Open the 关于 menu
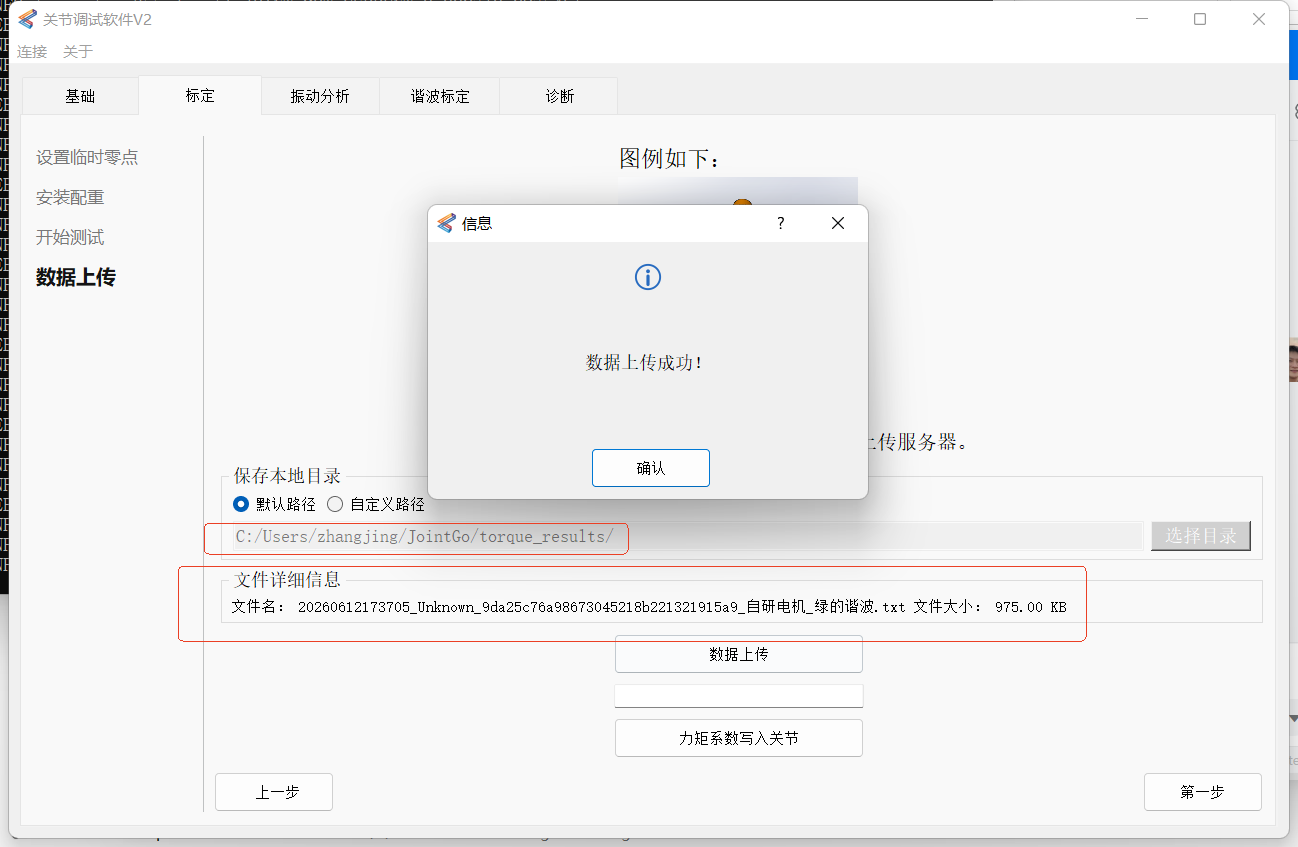The width and height of the screenshot is (1298, 847). (x=78, y=51)
